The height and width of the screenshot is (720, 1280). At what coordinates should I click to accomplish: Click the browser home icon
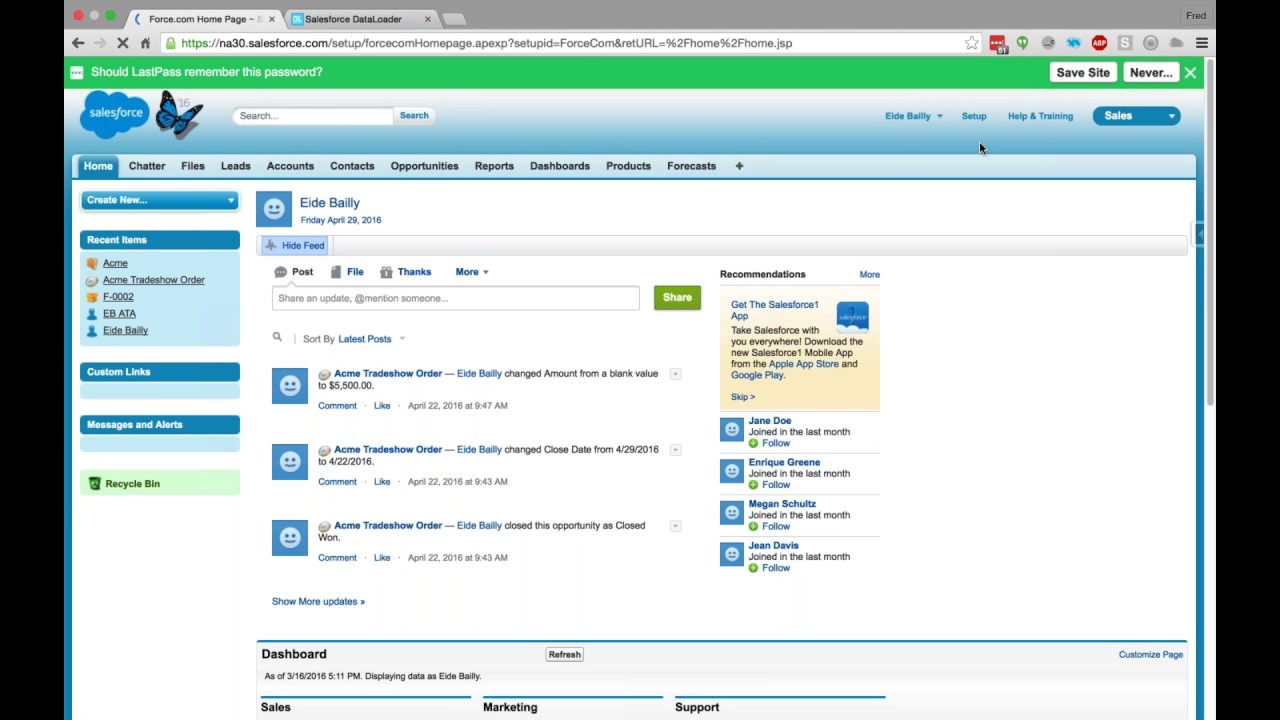[145, 43]
